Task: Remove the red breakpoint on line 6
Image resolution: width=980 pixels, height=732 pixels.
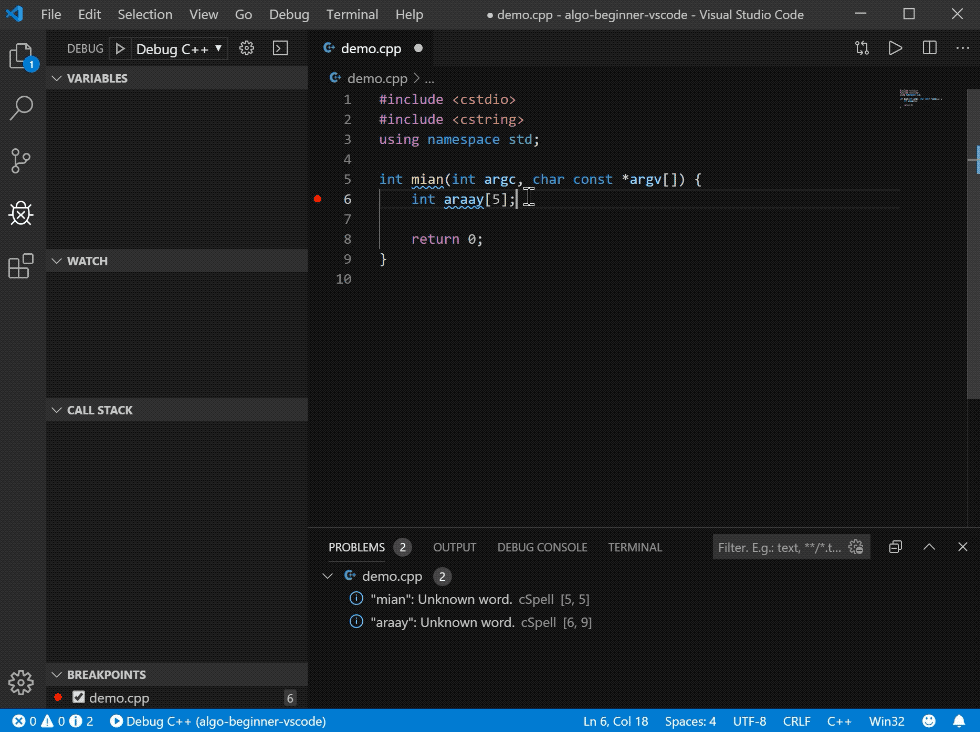Action: [318, 199]
